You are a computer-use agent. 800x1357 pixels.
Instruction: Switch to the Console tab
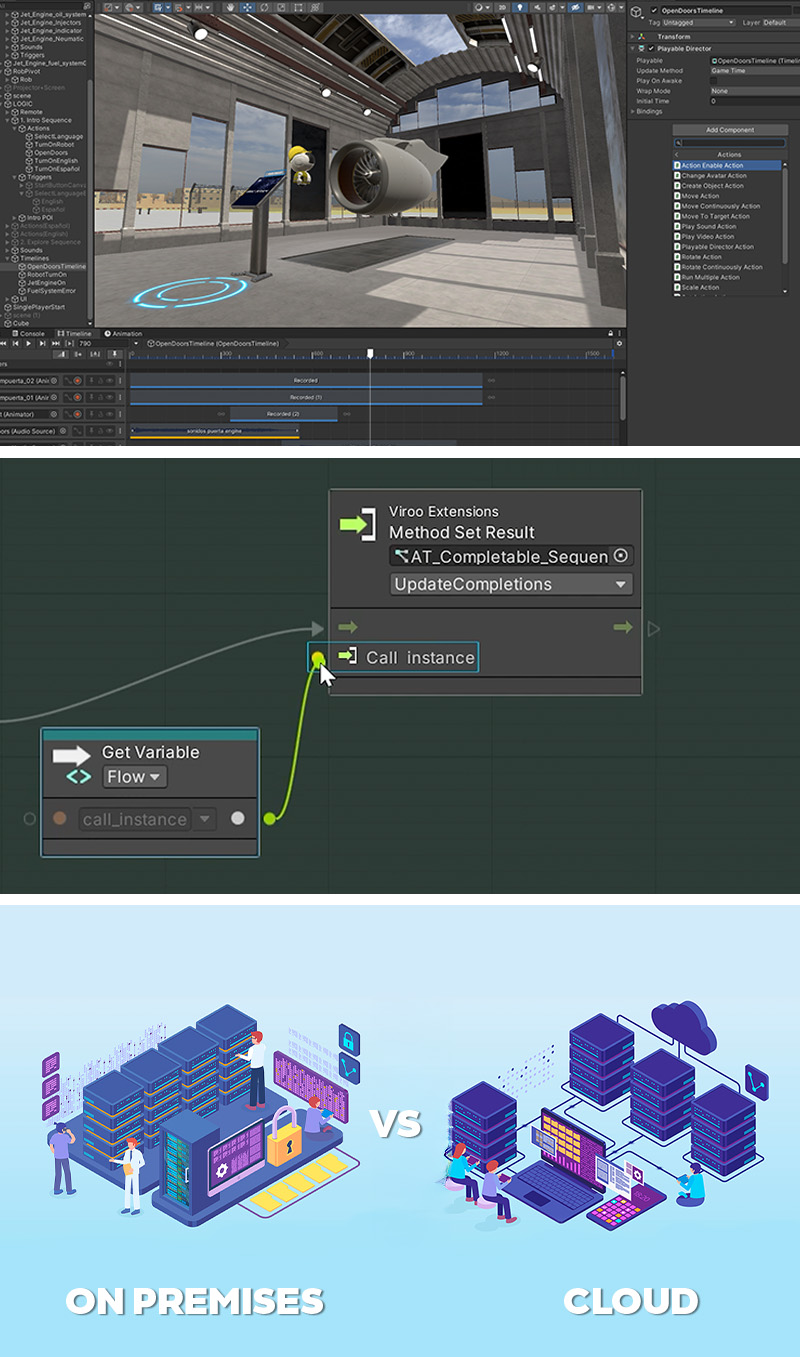coord(29,333)
